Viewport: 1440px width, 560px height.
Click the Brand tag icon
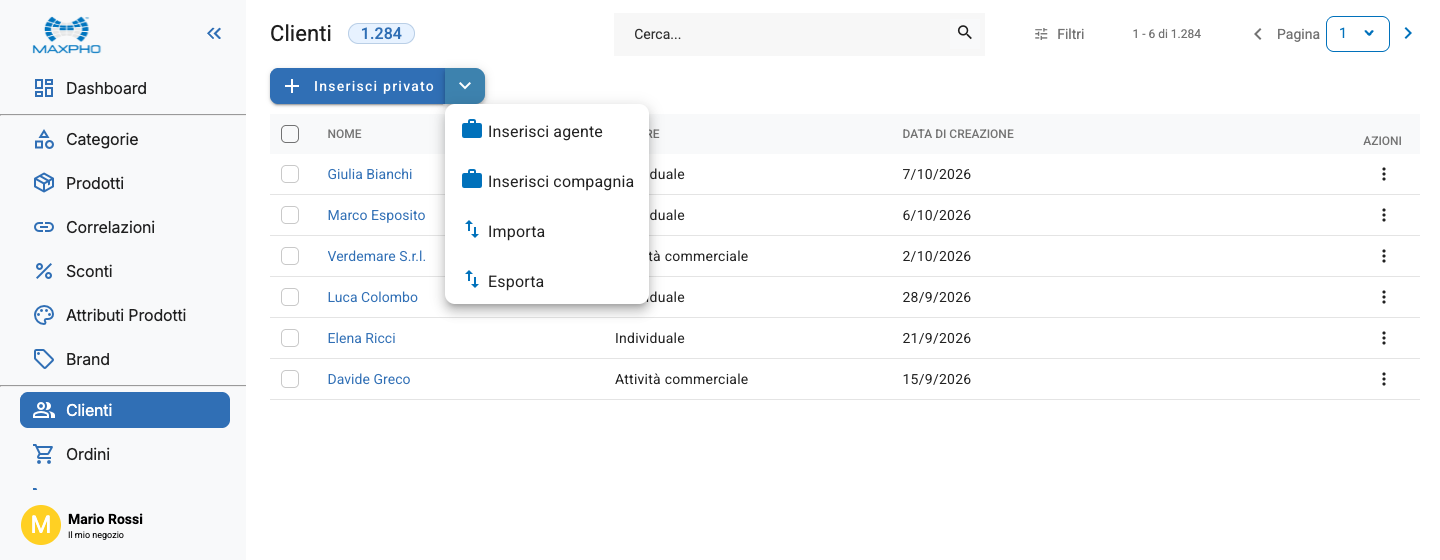pyautogui.click(x=44, y=359)
